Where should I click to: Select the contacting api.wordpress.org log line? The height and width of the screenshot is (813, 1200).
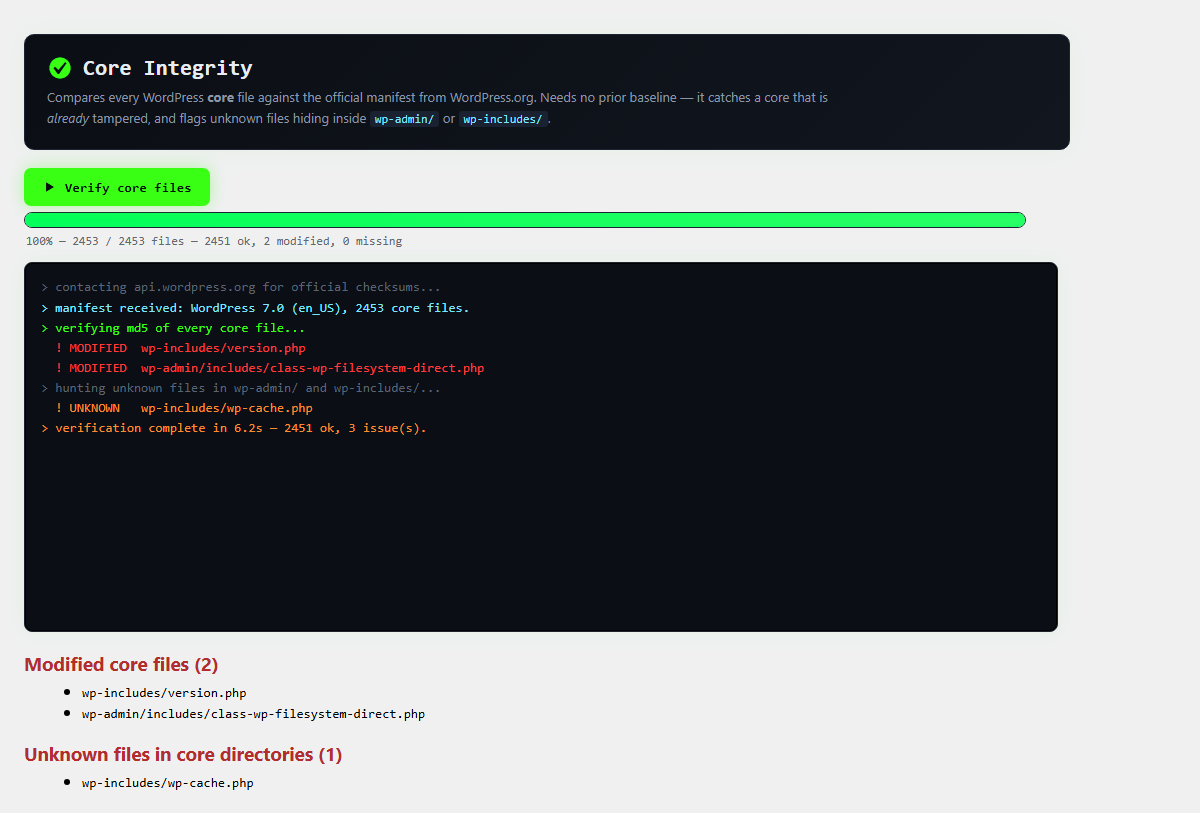241,288
